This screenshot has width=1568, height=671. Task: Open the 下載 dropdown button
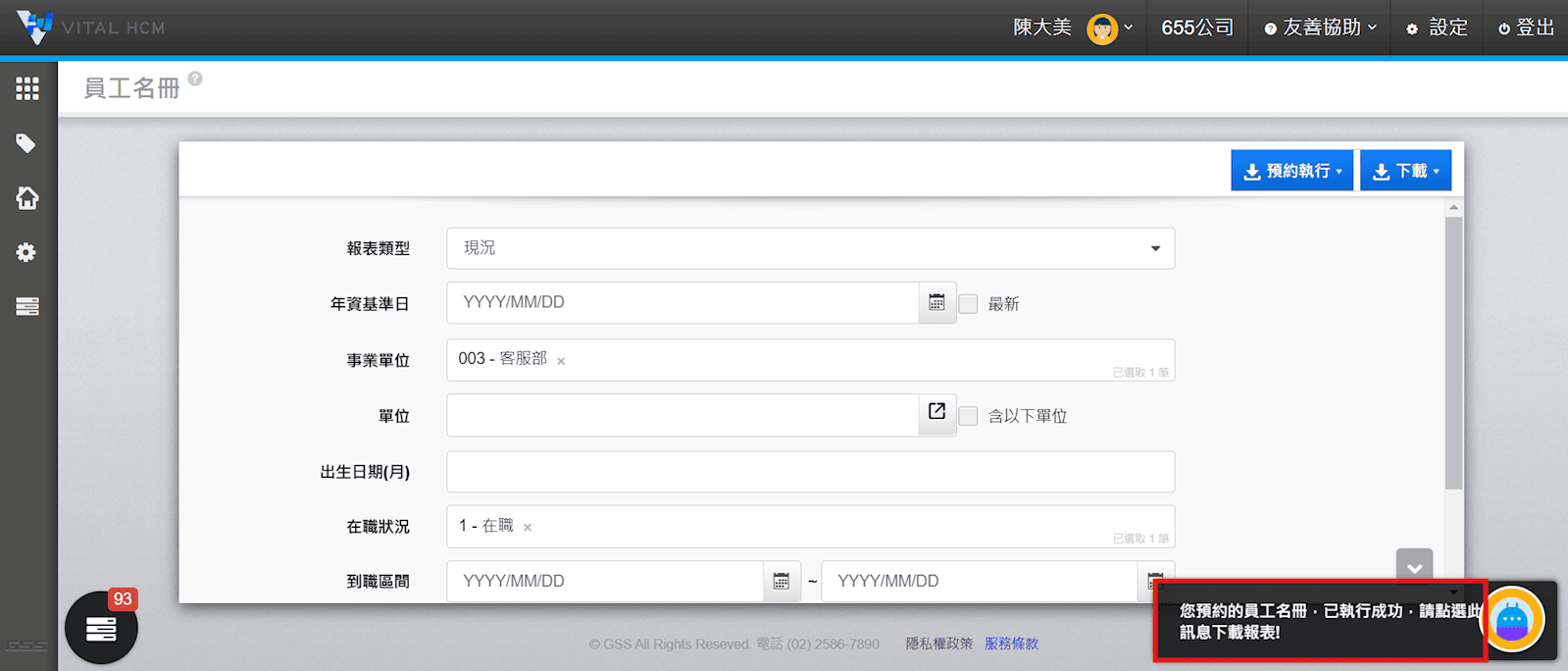click(1405, 171)
